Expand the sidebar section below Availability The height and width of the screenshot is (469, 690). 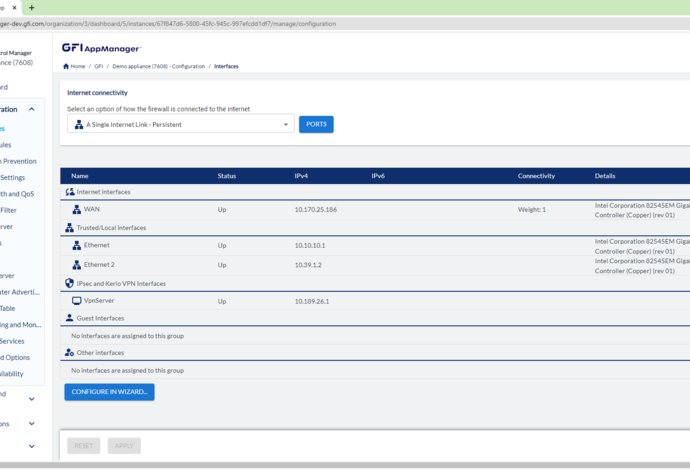coord(32,399)
